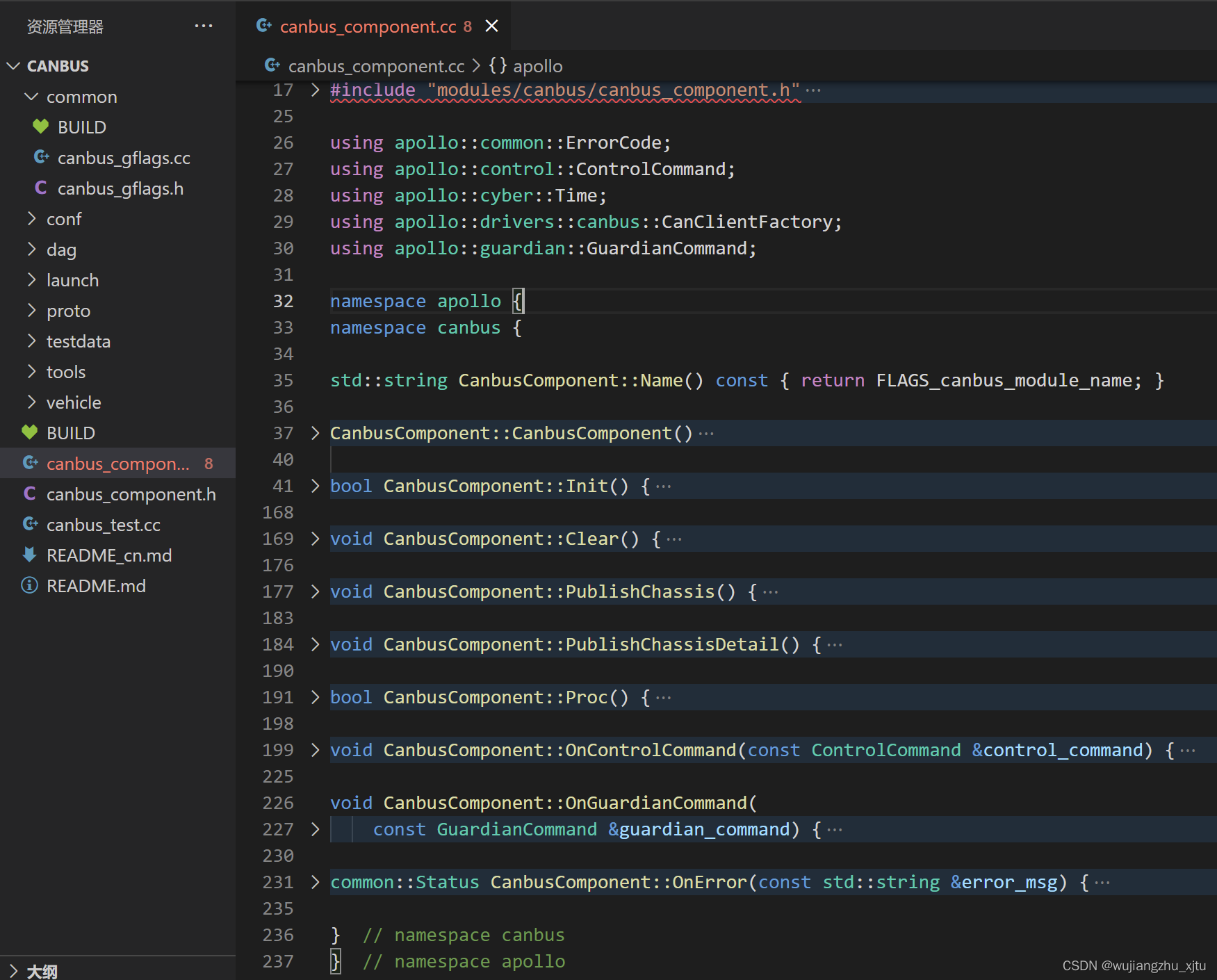Unfold the Proc() function at line 191

pyautogui.click(x=316, y=697)
